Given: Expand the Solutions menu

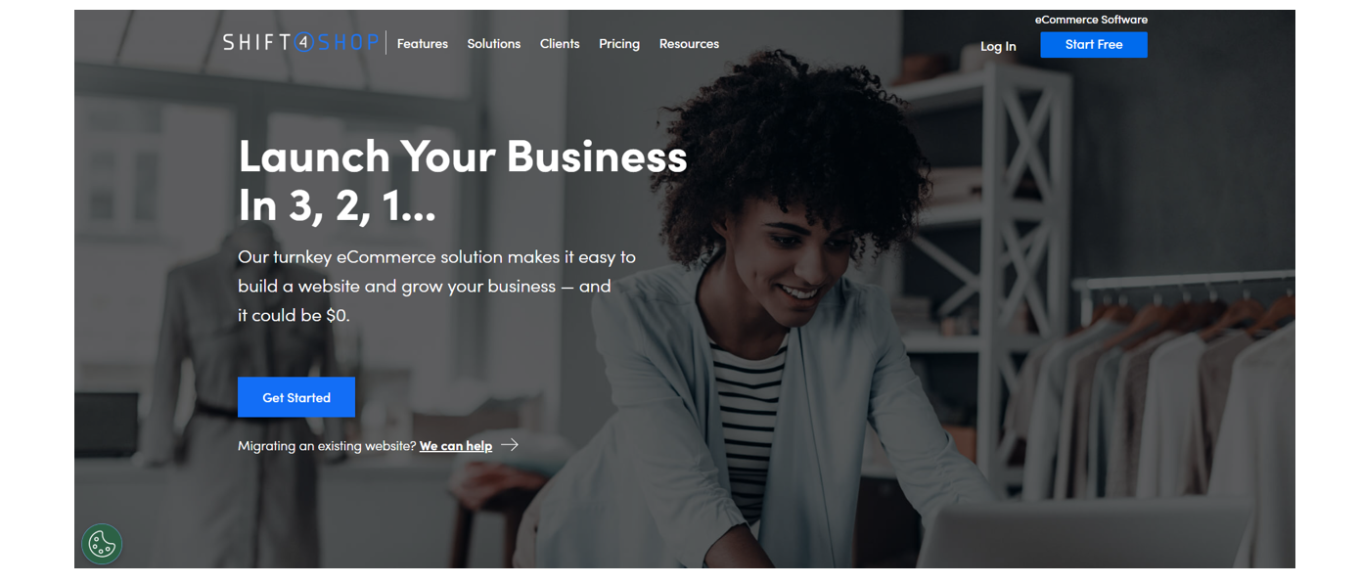Looking at the screenshot, I should point(494,44).
